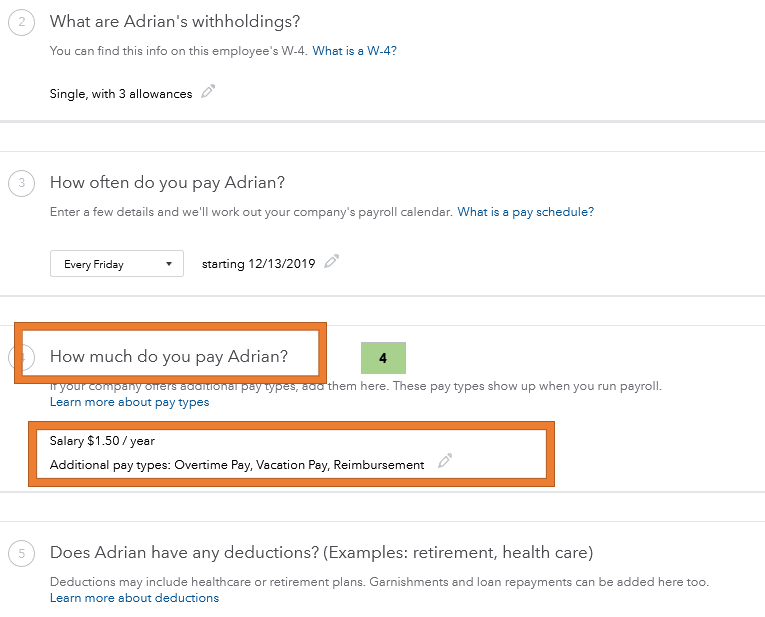Expand the "Every Friday" pay frequency dropdown

click(x=117, y=264)
